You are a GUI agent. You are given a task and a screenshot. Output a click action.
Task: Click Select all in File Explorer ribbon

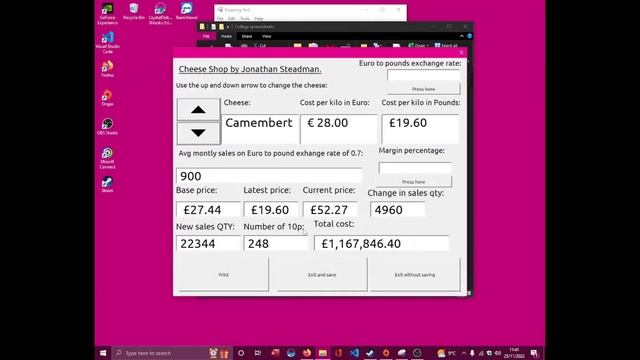click(446, 45)
